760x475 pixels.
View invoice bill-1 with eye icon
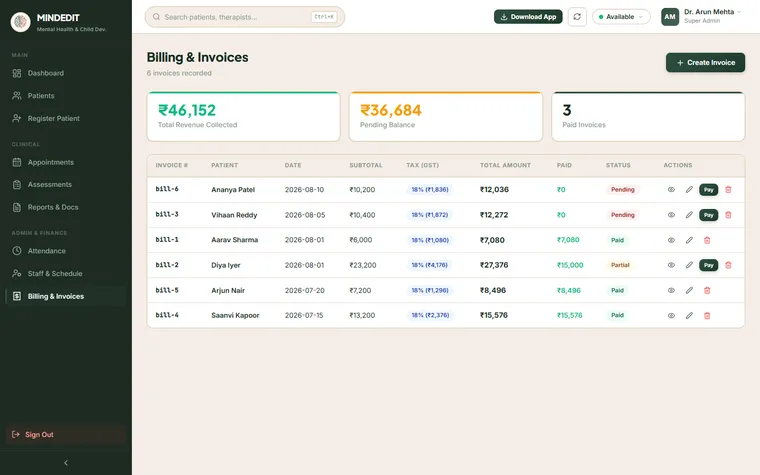tap(671, 240)
